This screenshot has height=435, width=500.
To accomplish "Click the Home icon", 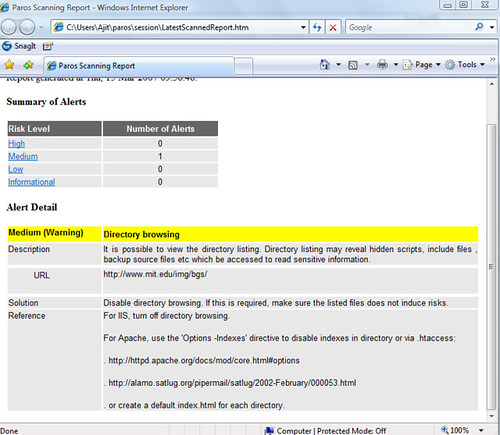I will pos(325,64).
